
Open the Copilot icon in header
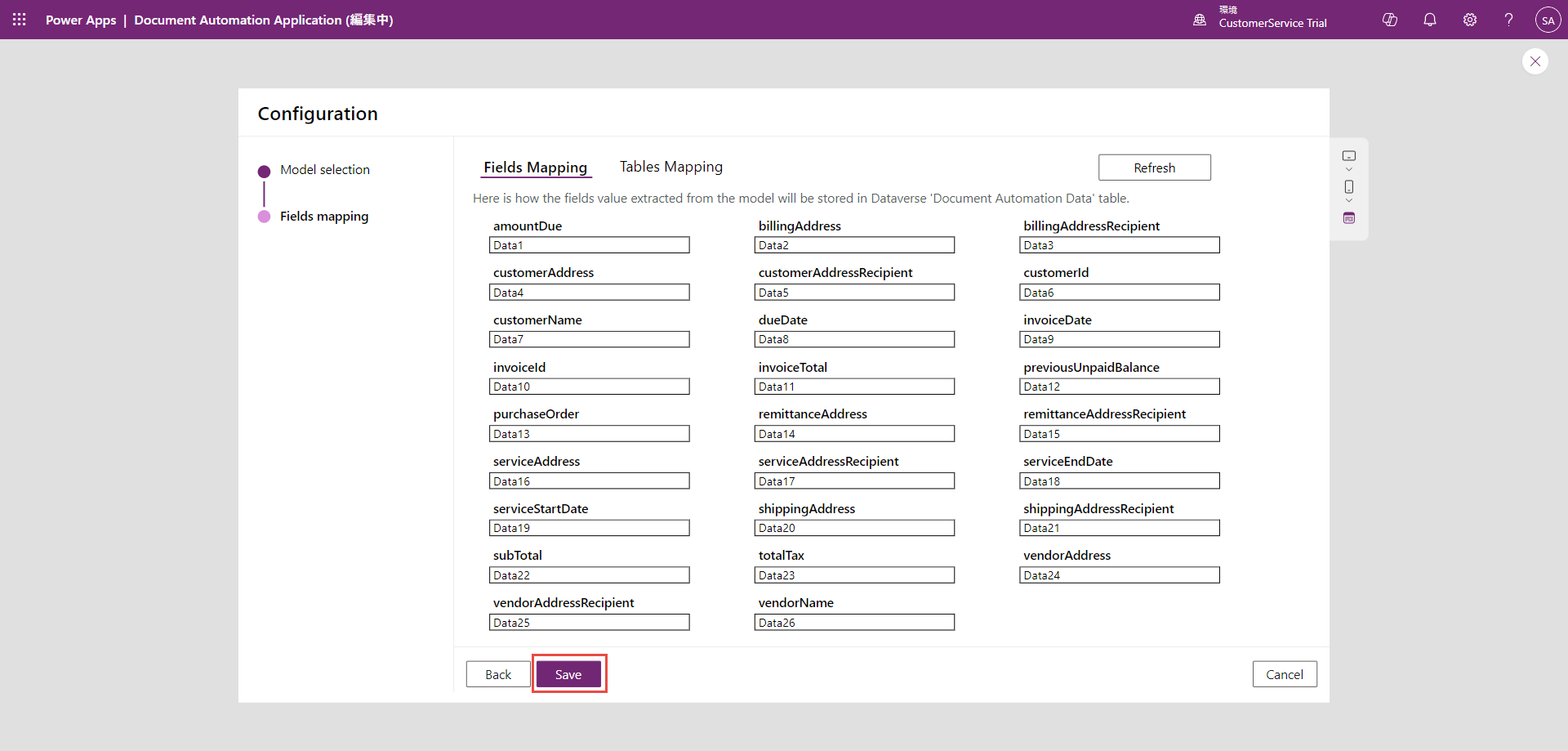(x=1389, y=20)
